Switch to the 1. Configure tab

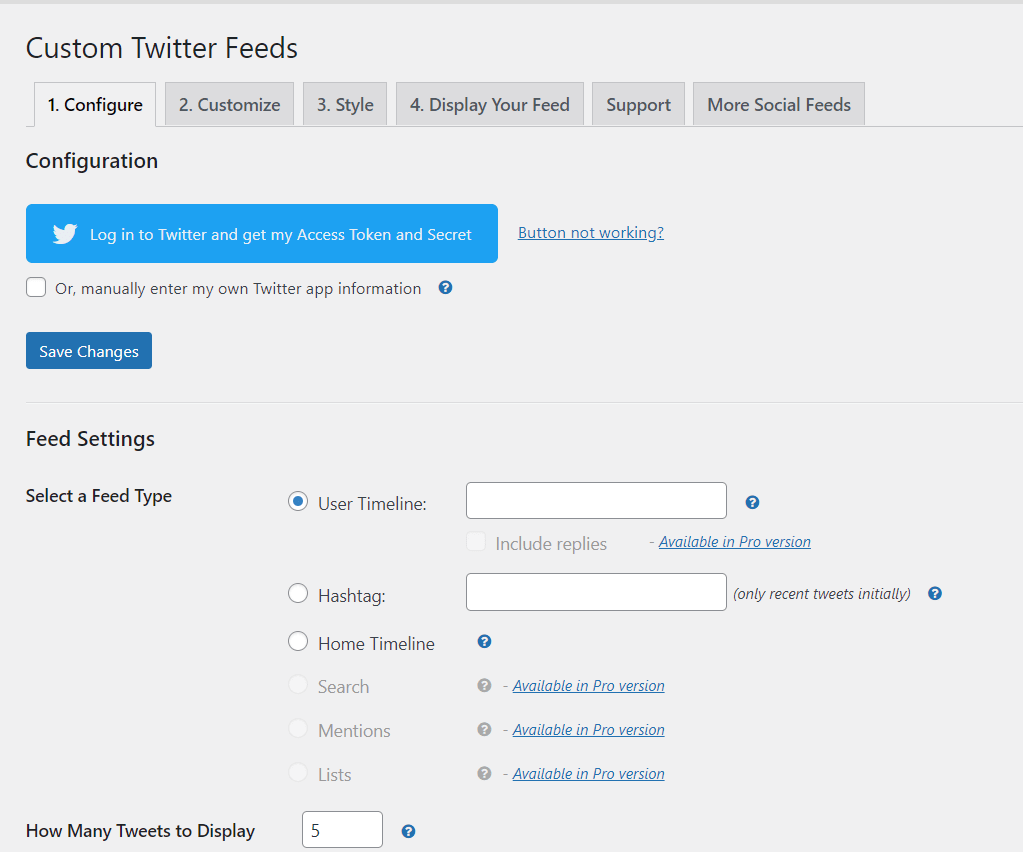click(95, 104)
